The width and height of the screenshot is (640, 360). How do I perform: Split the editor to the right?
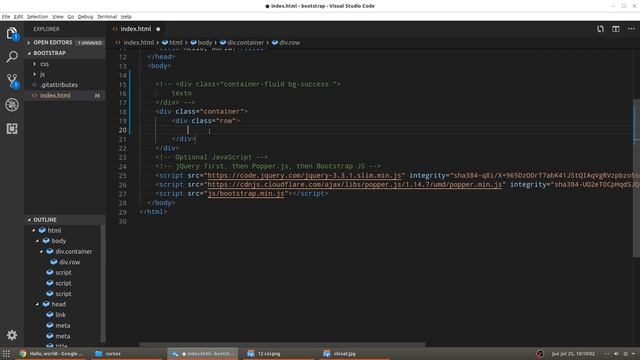click(x=616, y=29)
